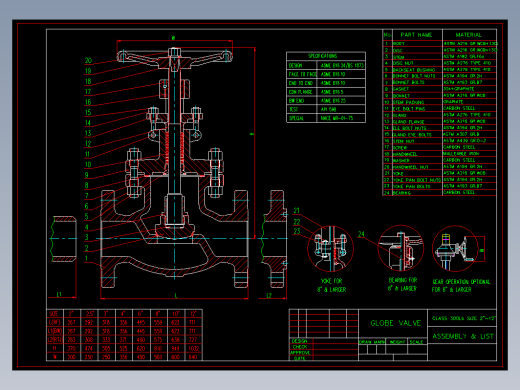
Task: Click the STEM PACKING part name
Action: coord(408,102)
